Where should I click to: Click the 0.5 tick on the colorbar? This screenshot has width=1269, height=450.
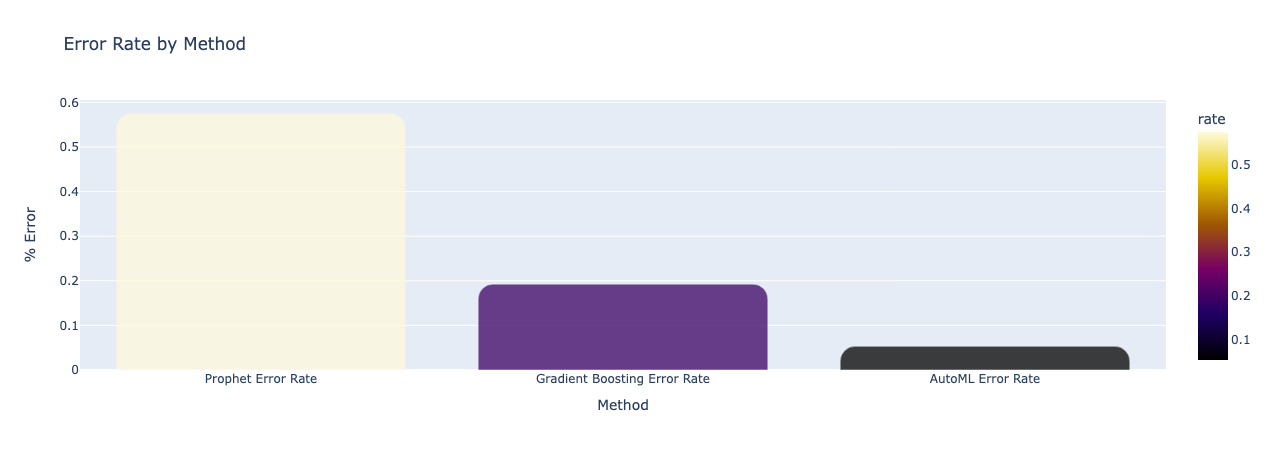coord(1241,165)
